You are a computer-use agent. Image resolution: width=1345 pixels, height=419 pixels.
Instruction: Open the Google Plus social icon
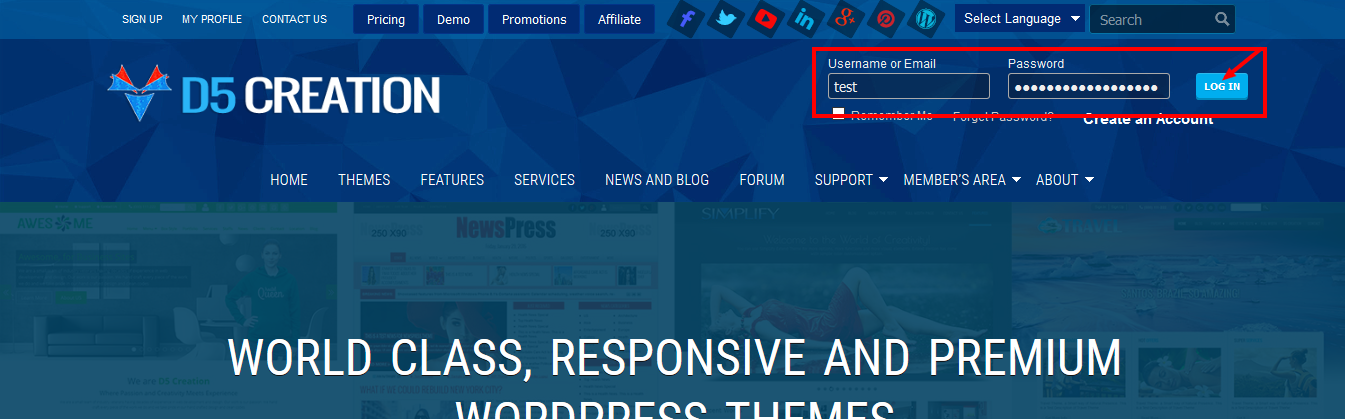coord(847,18)
